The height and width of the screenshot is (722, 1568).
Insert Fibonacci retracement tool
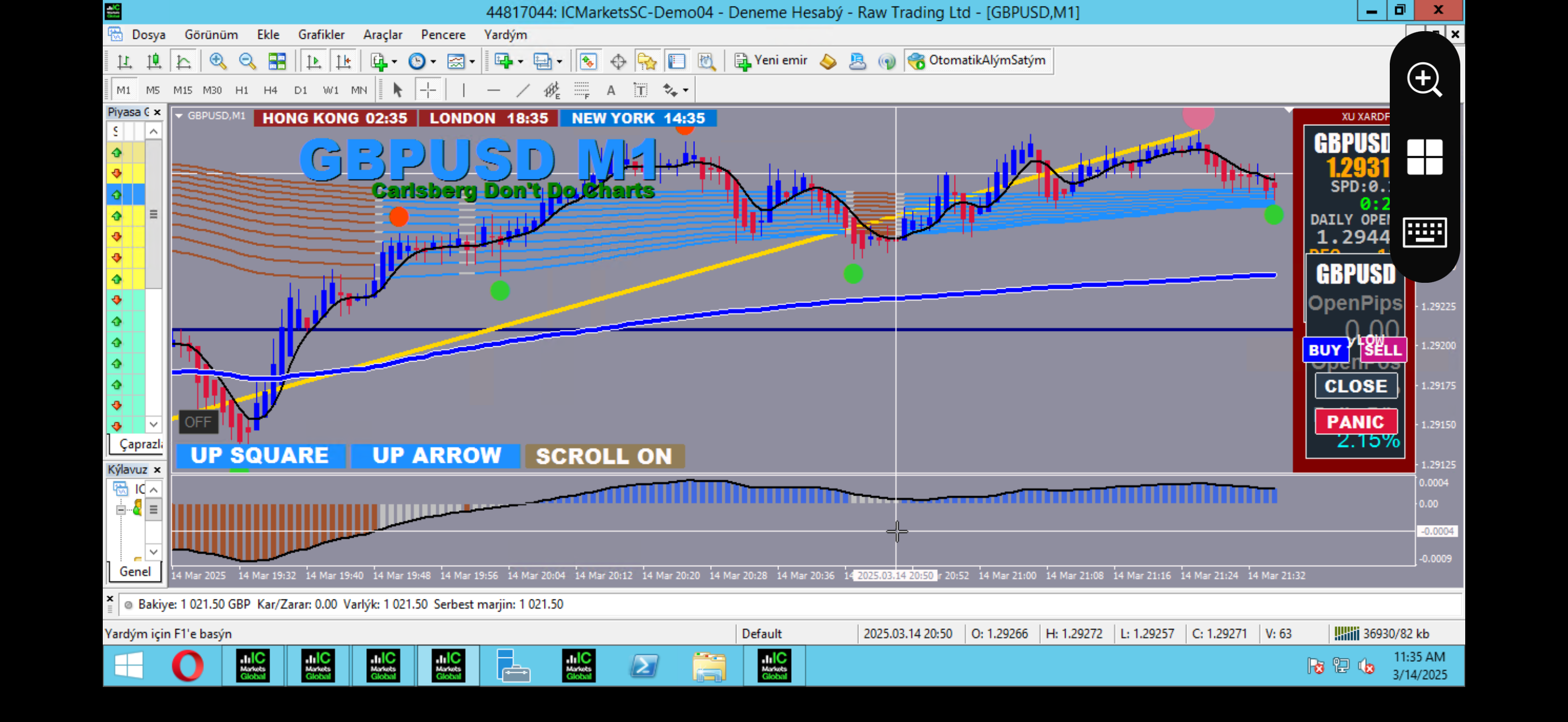pos(581,91)
